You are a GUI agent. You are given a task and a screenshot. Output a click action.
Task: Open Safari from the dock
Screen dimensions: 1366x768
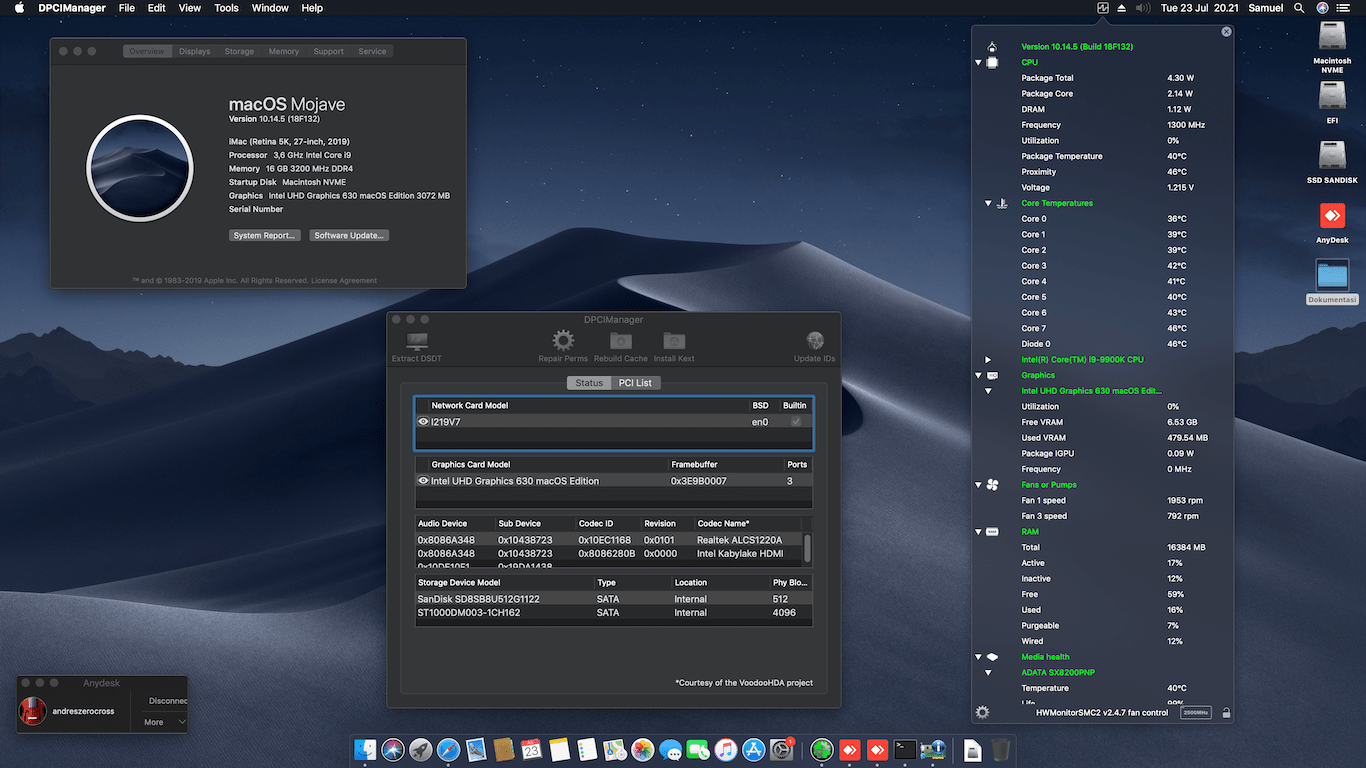448,749
